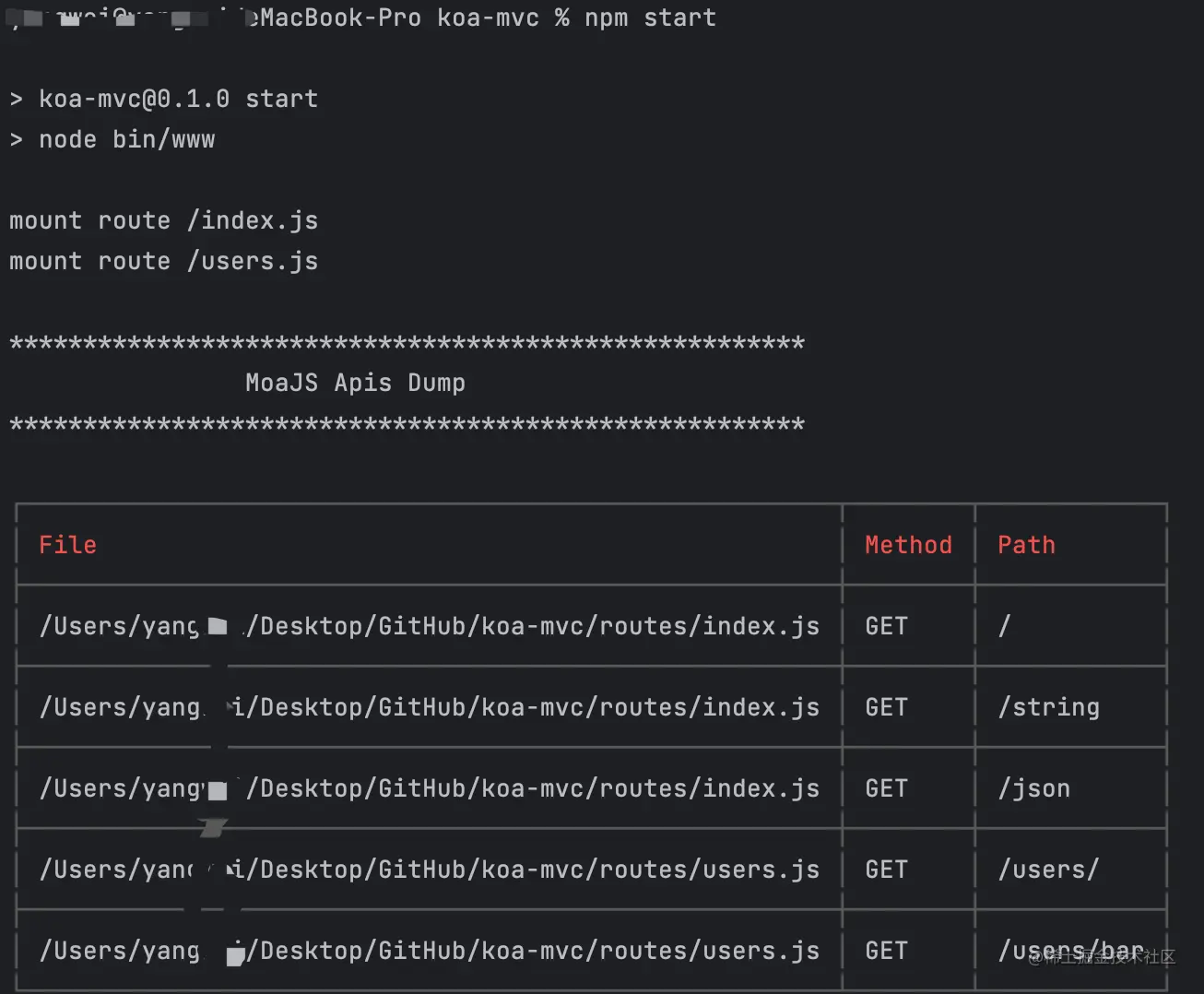Click the users.js file path in '/users/bar' row
This screenshot has width=1204, height=994.
[x=429, y=951]
